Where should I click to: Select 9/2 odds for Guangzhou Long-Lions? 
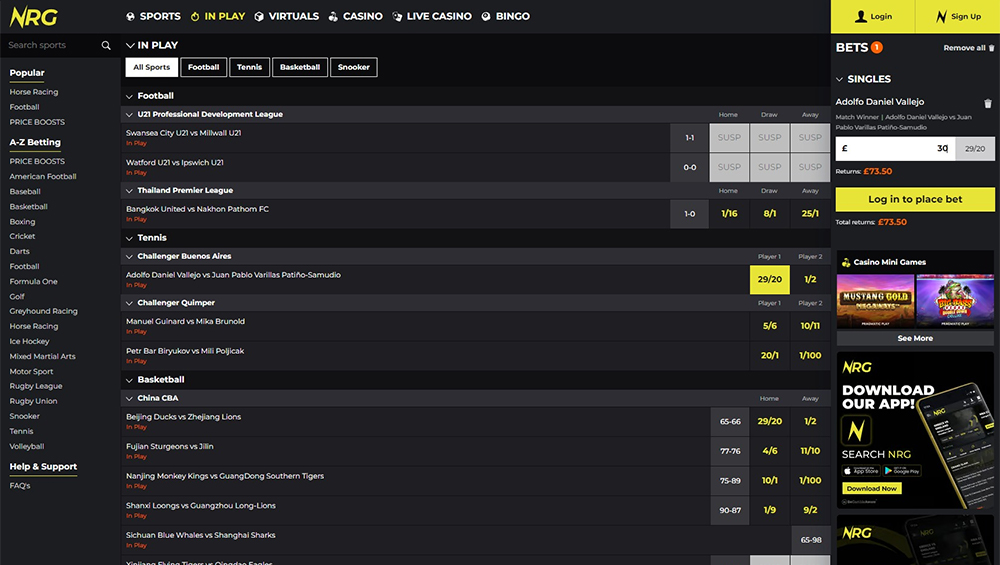pyautogui.click(x=811, y=510)
